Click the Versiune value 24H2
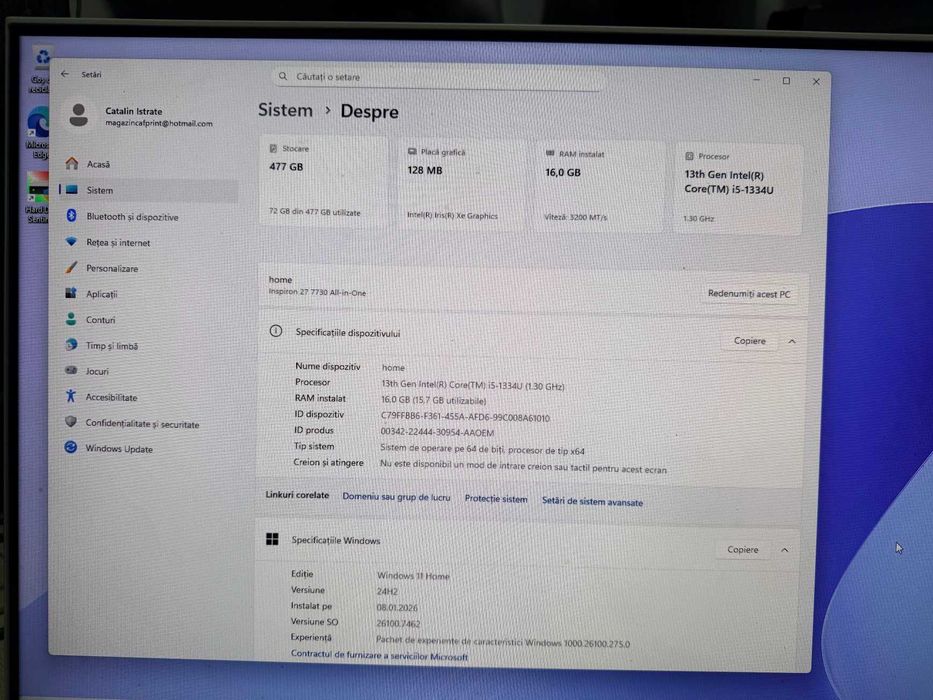 click(x=387, y=591)
